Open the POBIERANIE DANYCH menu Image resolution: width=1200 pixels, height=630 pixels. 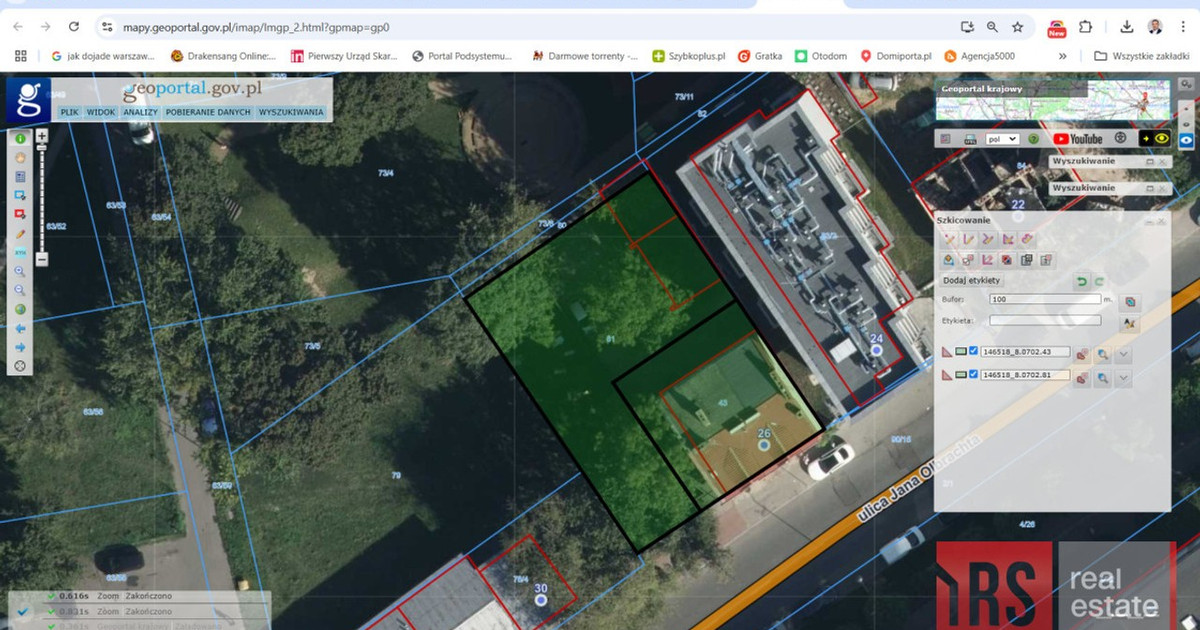[x=208, y=112]
